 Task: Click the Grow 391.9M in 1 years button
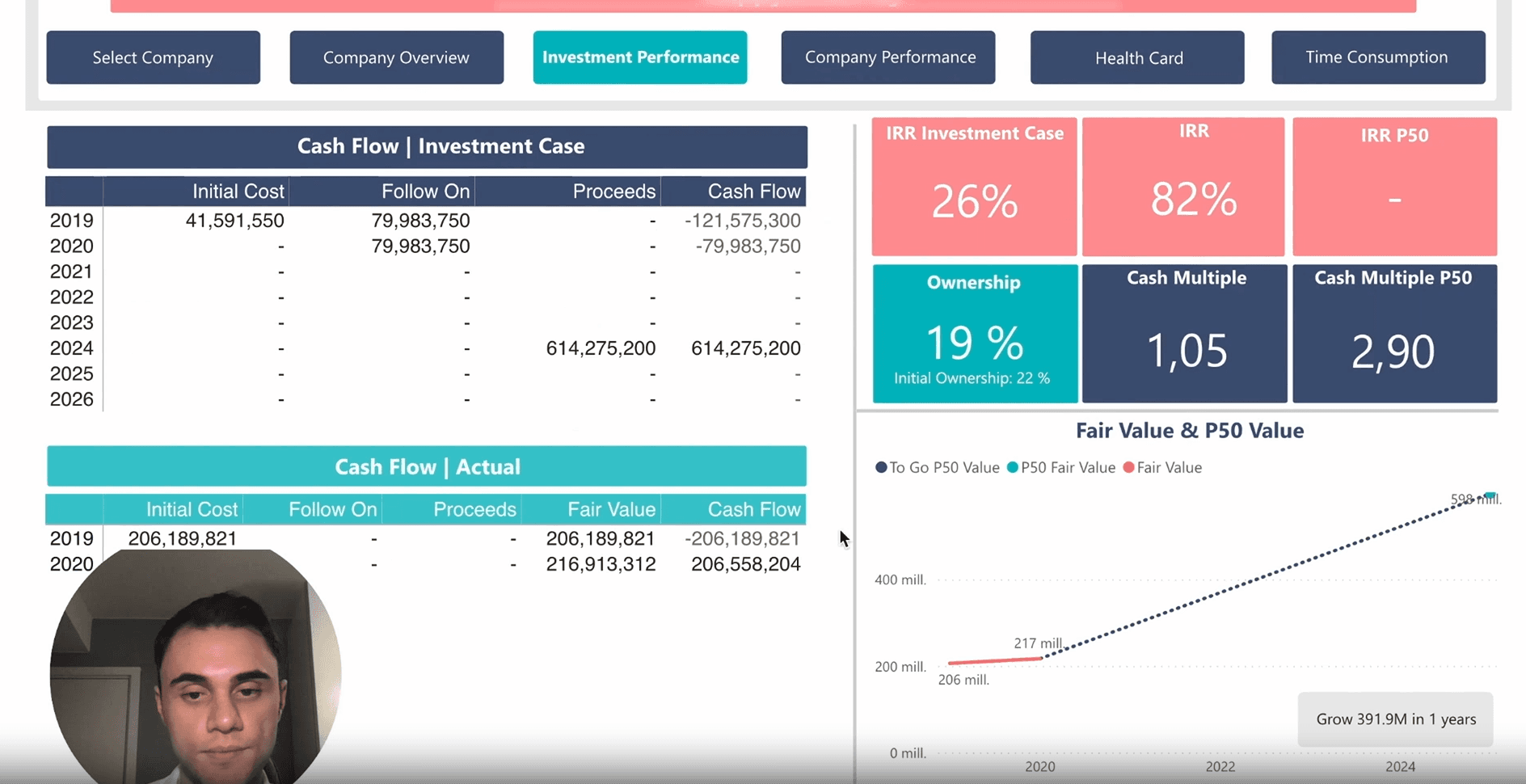[x=1396, y=719]
